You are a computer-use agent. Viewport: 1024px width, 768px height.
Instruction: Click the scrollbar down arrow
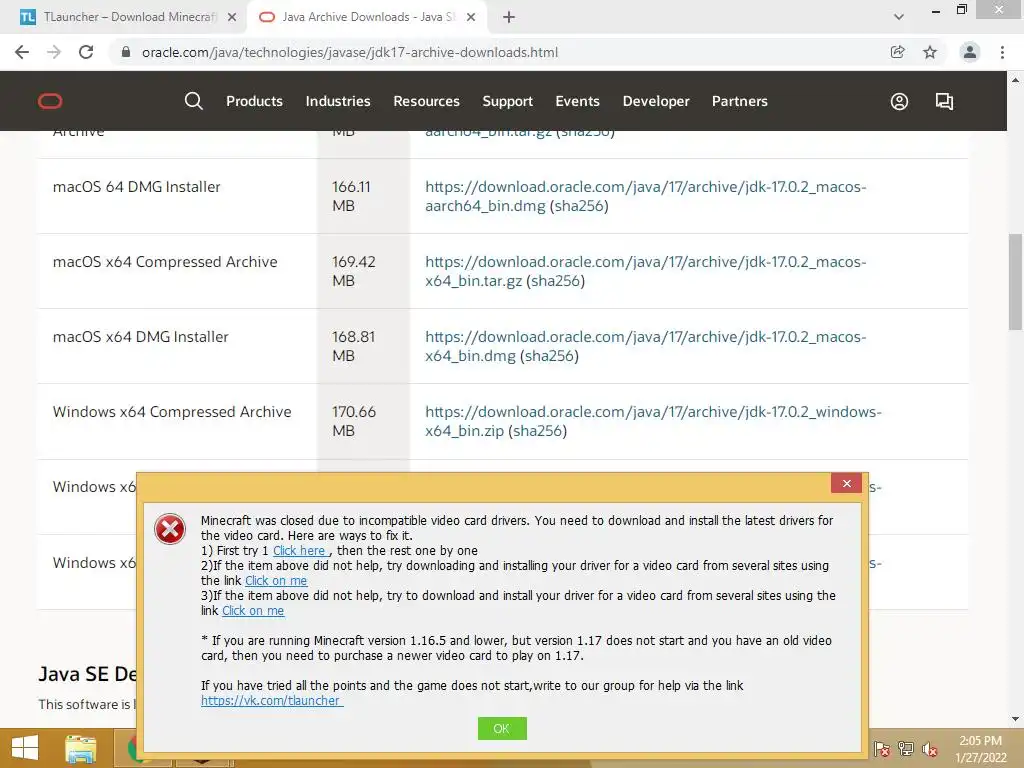click(x=1016, y=719)
